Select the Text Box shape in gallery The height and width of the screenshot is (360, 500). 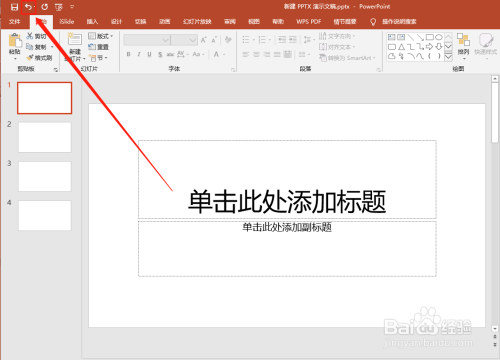point(392,37)
